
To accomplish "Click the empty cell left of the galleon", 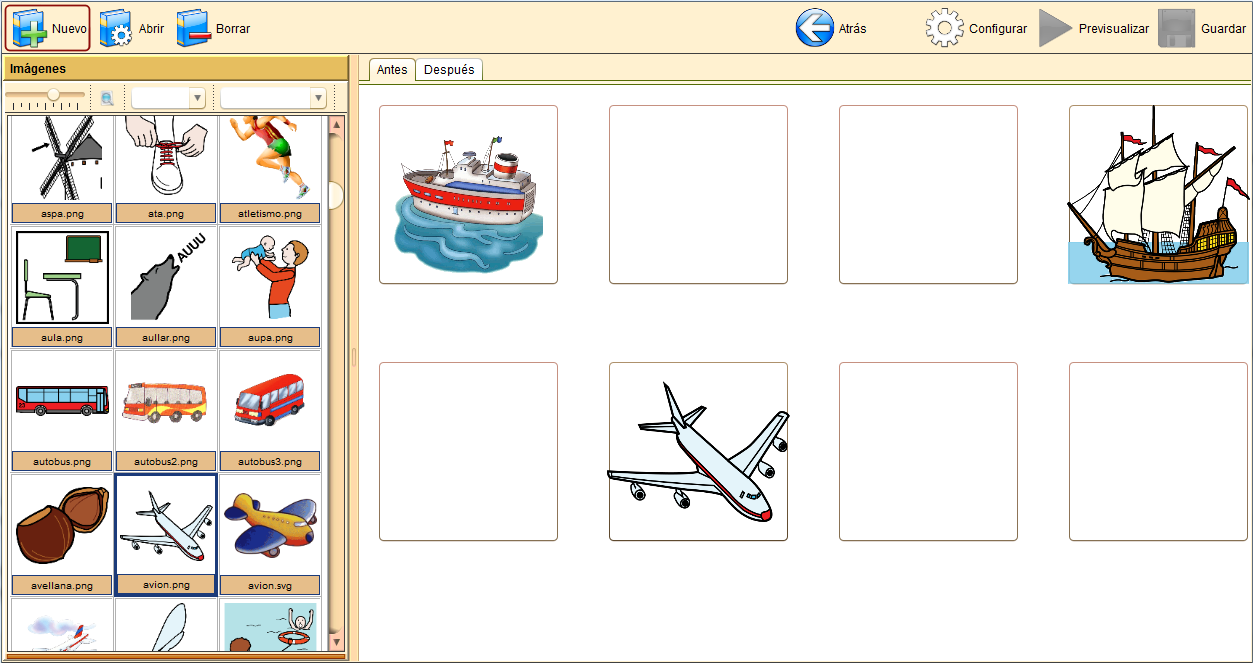I will (x=928, y=194).
